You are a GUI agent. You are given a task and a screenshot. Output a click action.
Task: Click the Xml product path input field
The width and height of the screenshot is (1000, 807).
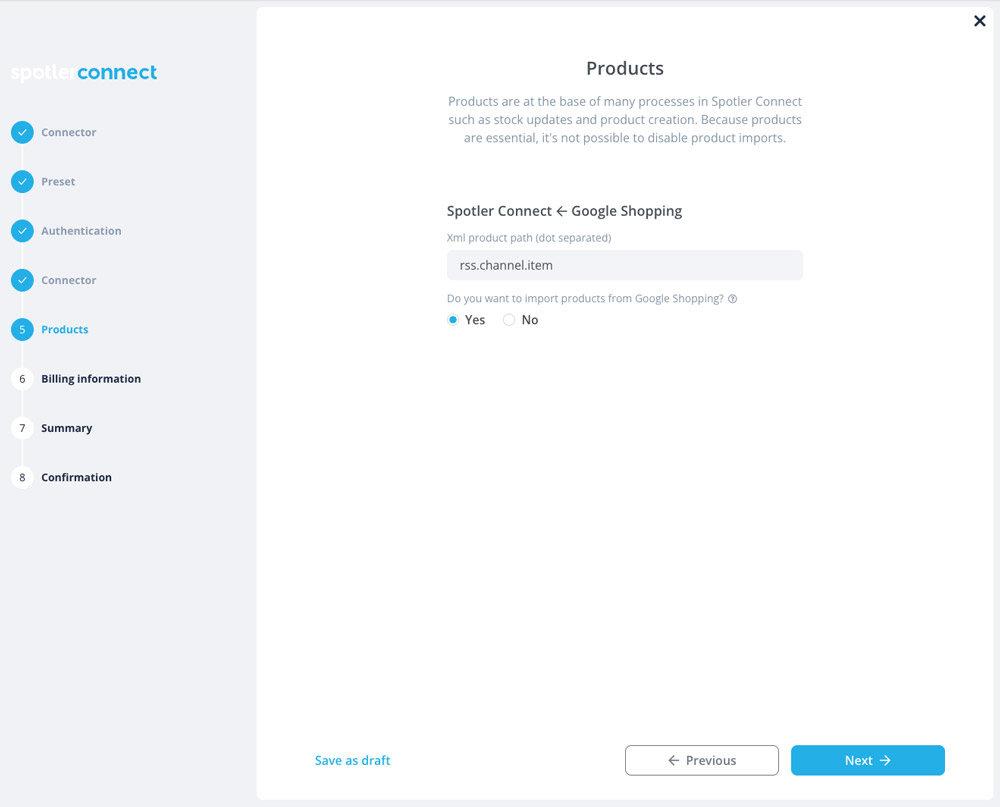point(624,265)
